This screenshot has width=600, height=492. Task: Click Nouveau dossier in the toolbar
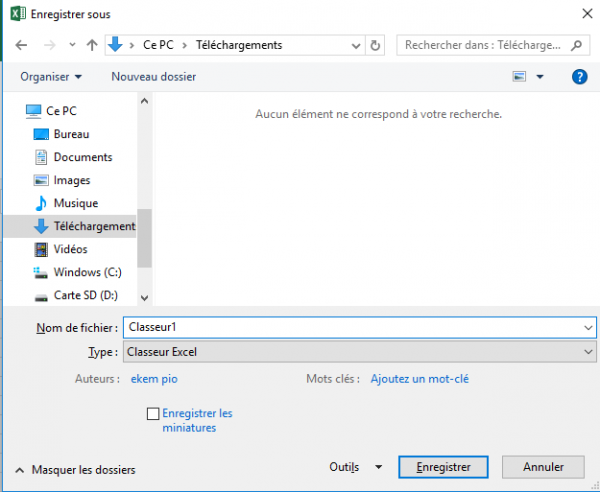click(153, 76)
